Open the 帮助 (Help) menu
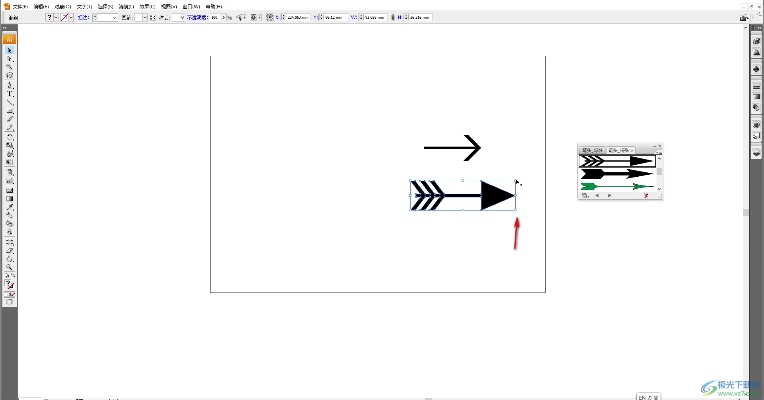This screenshot has width=764, height=400. click(x=213, y=6)
